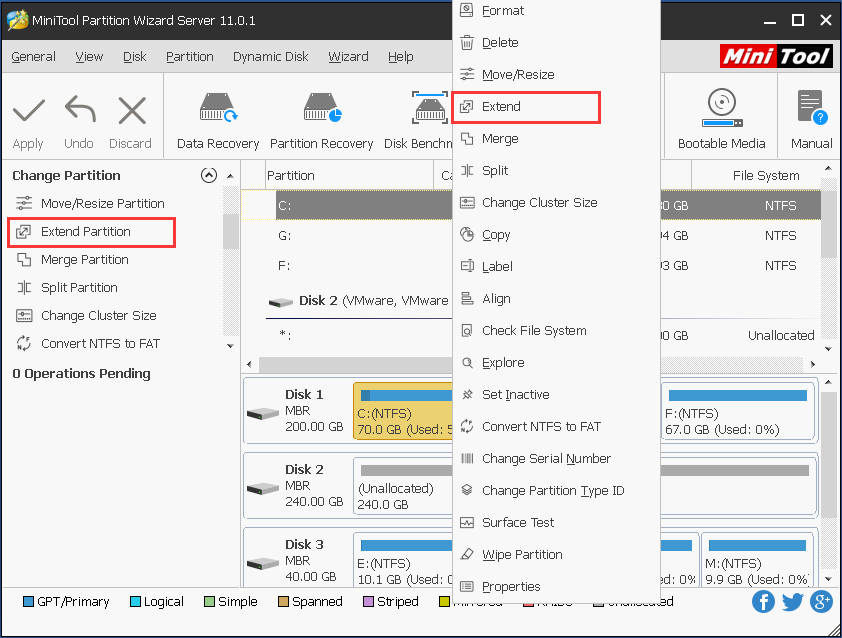
Task: Choose Delete in context menu
Action: tap(556, 42)
